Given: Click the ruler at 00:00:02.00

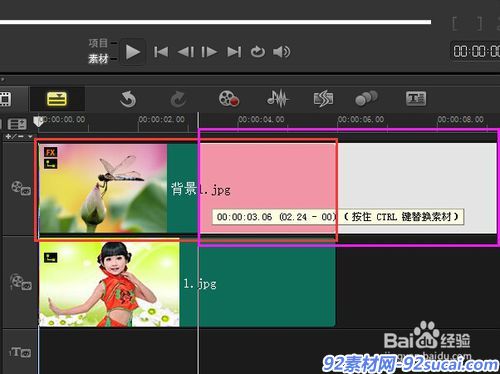Looking at the screenshot, I should [161, 119].
